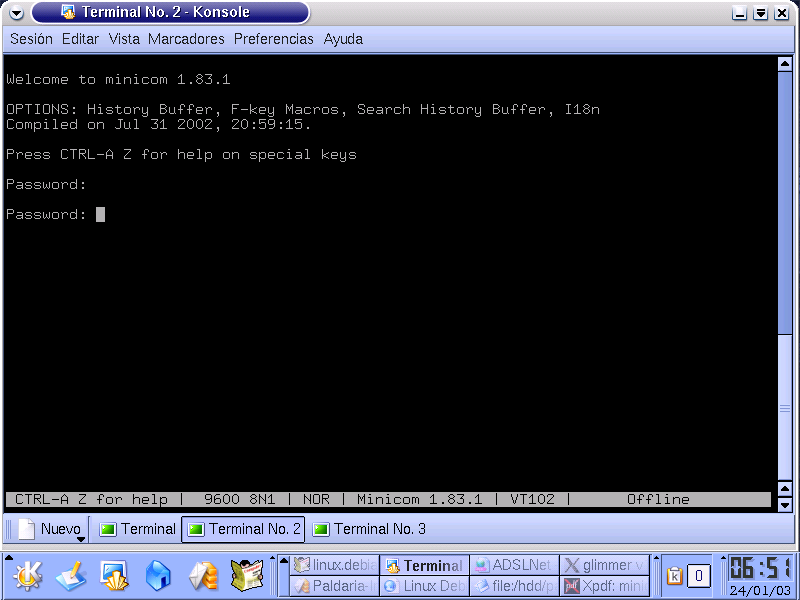
Task: Select the Terminal taskbar entry
Action: pos(424,565)
